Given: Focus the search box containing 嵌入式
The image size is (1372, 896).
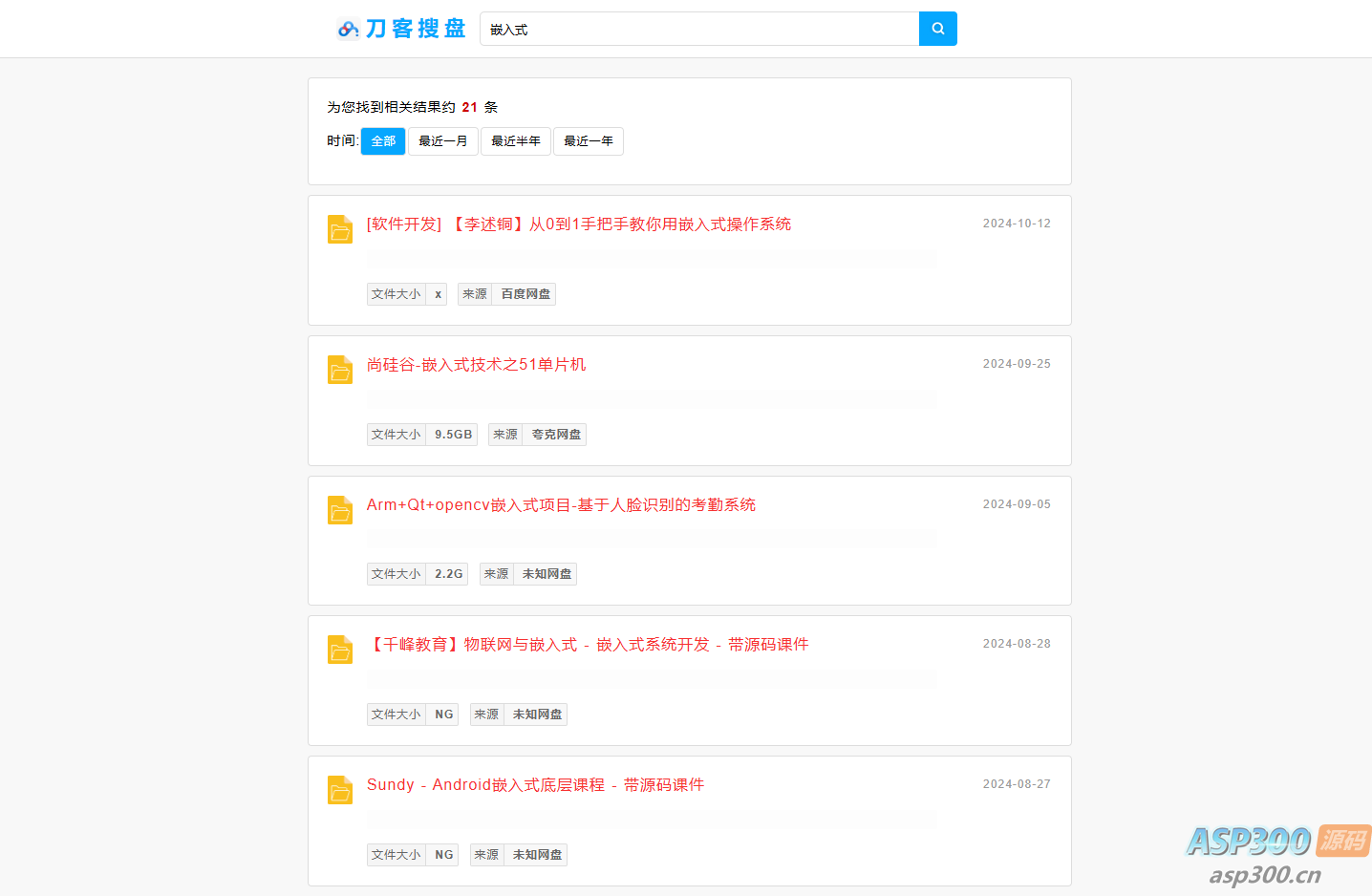Looking at the screenshot, I should click(698, 30).
